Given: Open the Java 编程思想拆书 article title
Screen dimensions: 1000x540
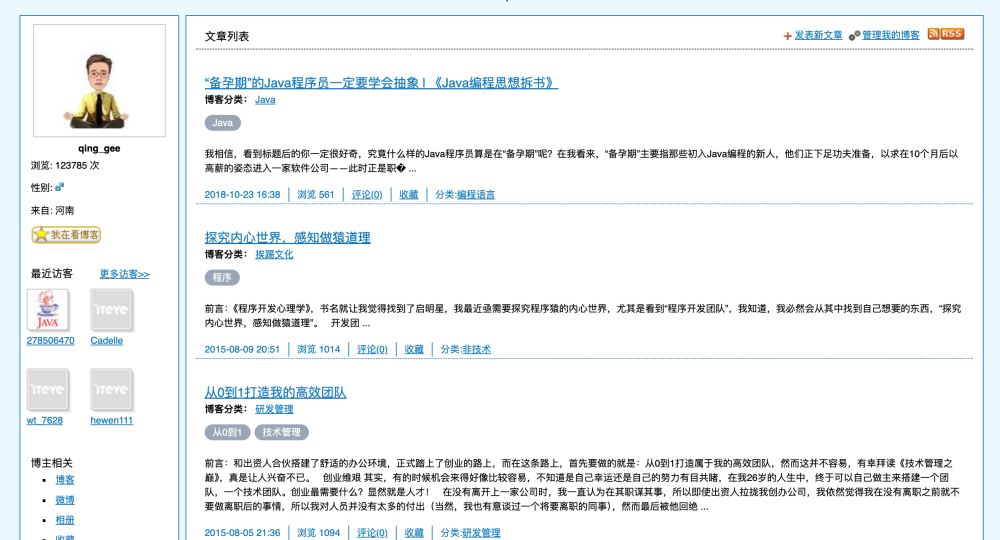Looking at the screenshot, I should tap(381, 83).
